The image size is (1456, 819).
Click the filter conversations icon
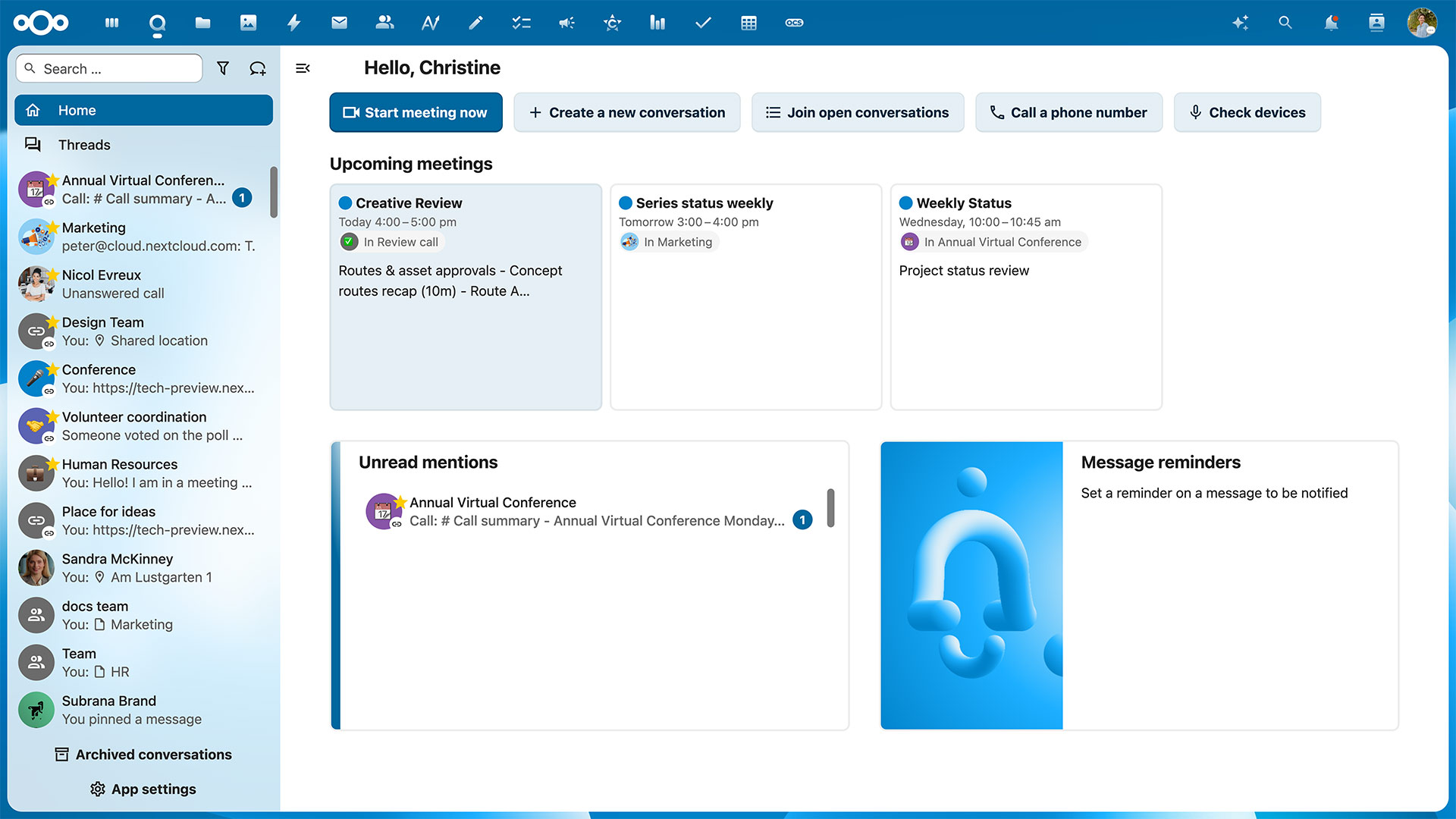coord(223,68)
